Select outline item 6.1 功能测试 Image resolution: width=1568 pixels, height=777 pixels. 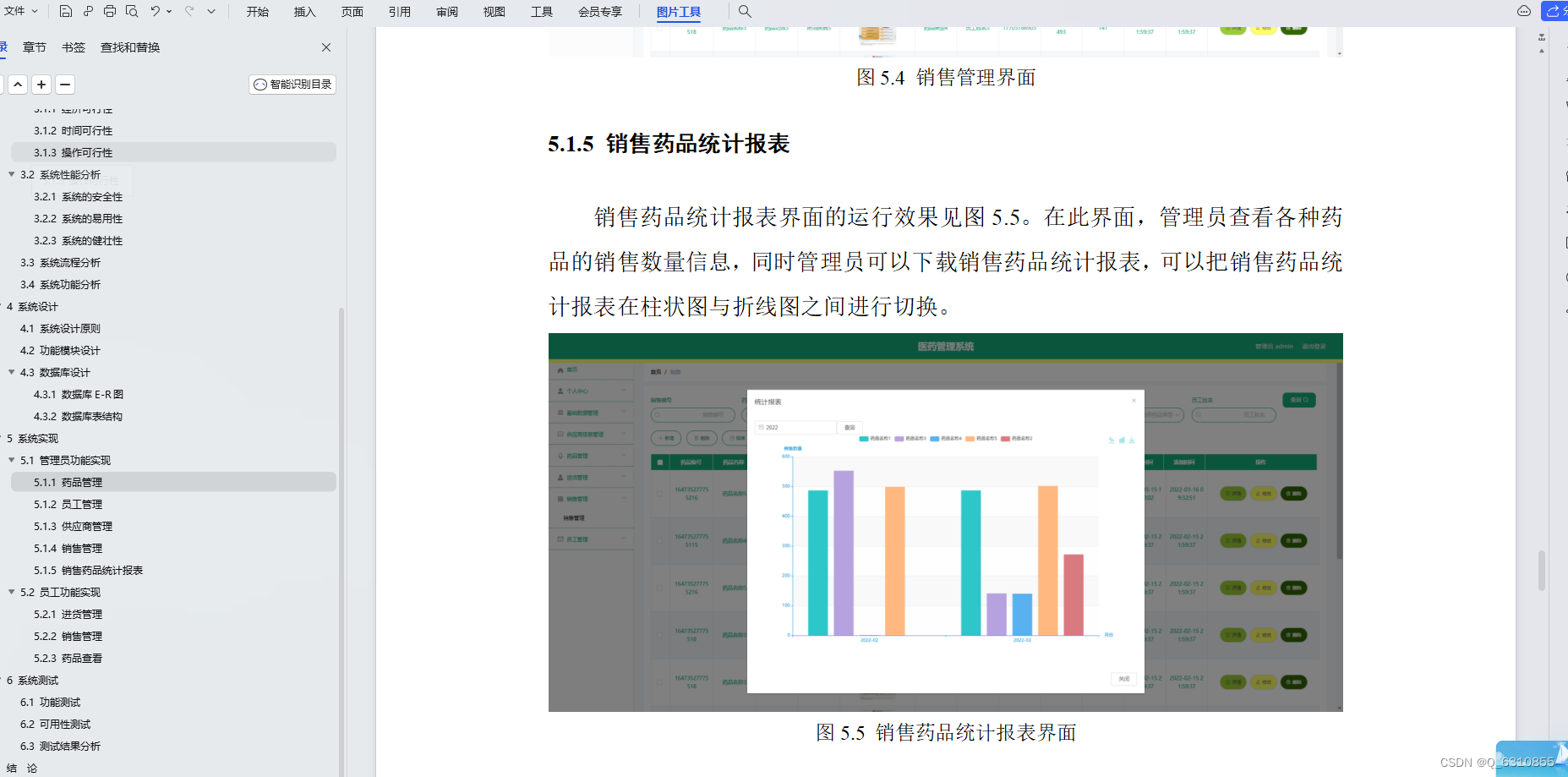[50, 702]
